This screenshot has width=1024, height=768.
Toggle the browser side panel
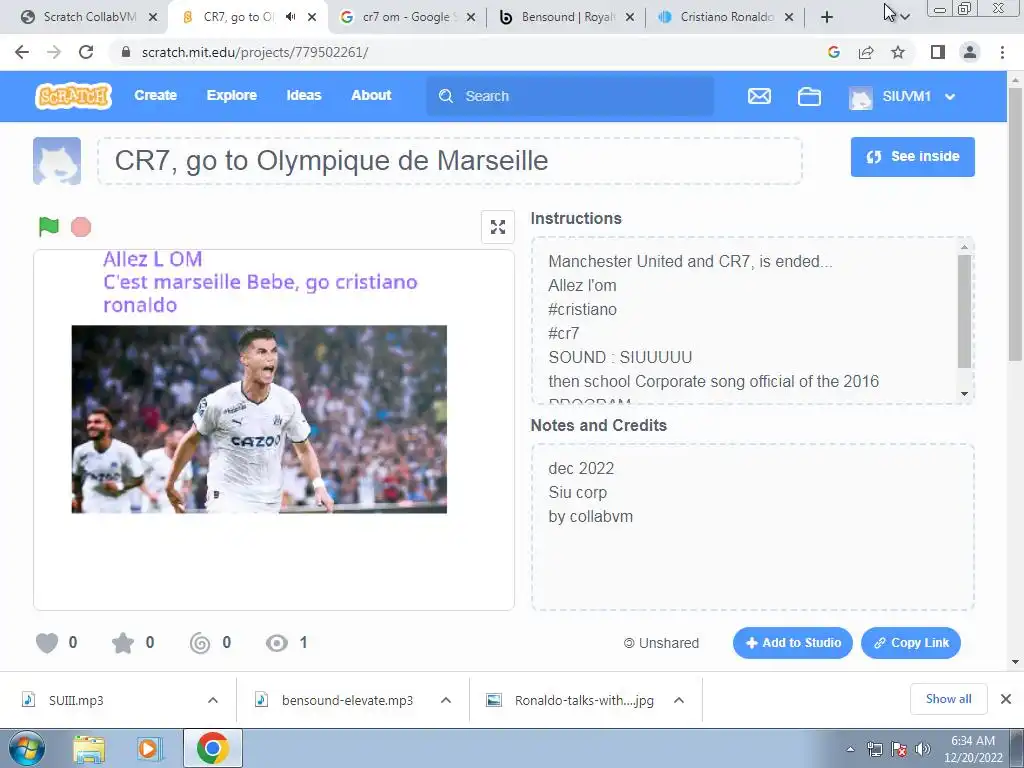pyautogui.click(x=938, y=52)
